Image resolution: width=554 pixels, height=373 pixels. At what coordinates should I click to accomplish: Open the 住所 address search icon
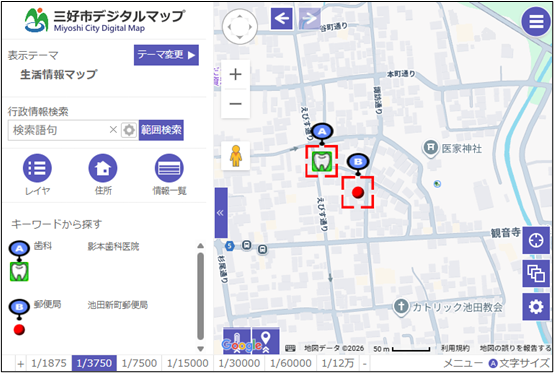tap(103, 168)
